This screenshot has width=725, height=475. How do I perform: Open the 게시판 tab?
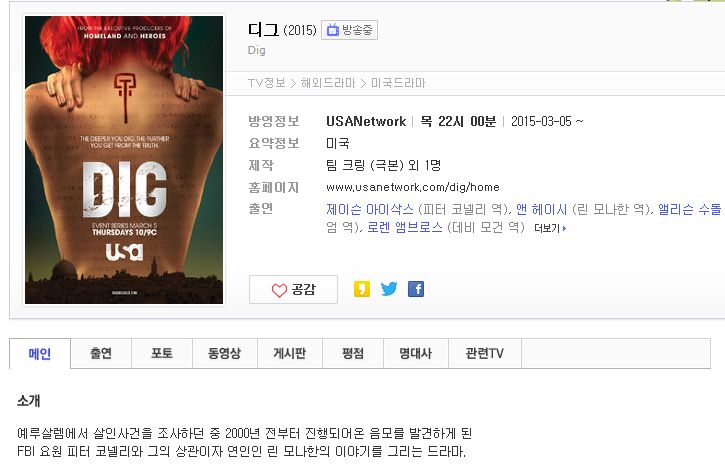(x=290, y=354)
